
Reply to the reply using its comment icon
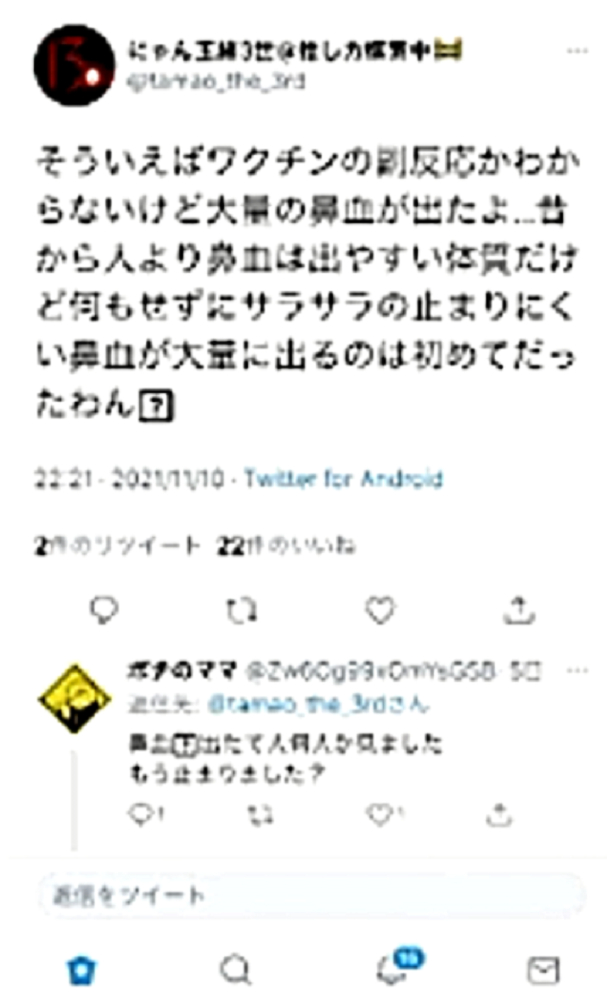tap(146, 814)
